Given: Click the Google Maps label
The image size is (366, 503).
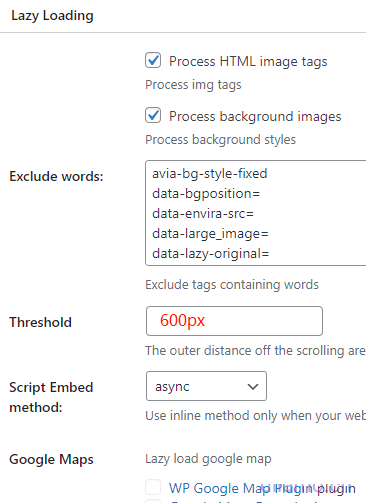Looking at the screenshot, I should pos(51,459).
